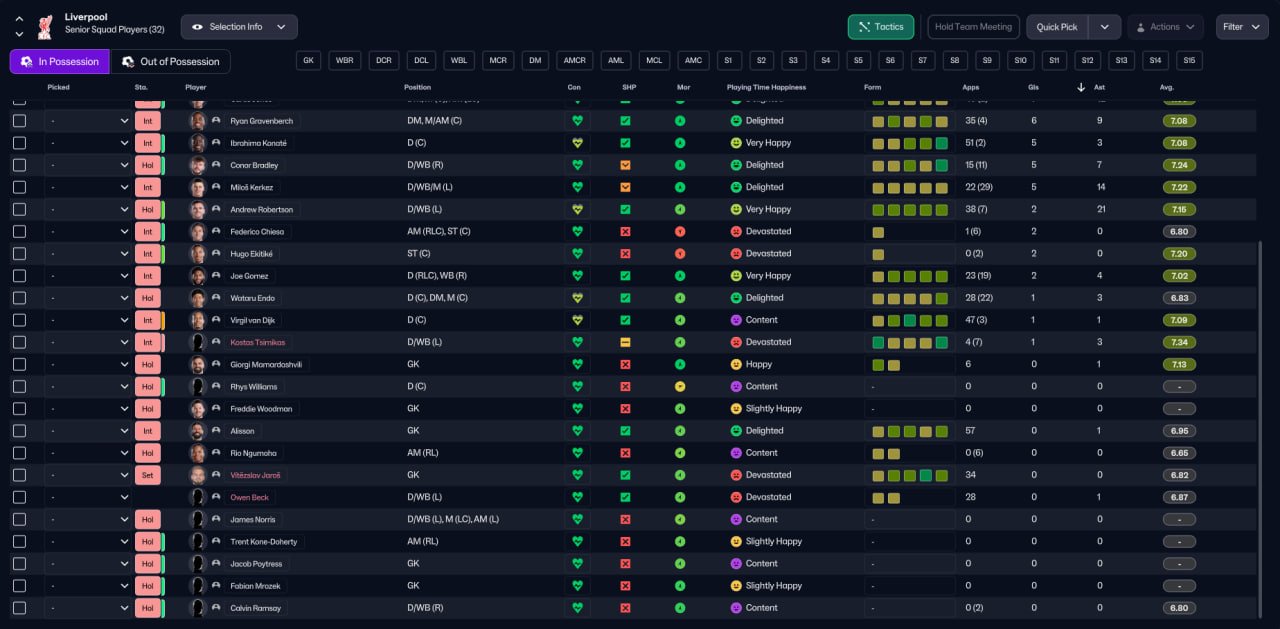Select Joe Gomez's row checkbox

tap(19, 276)
